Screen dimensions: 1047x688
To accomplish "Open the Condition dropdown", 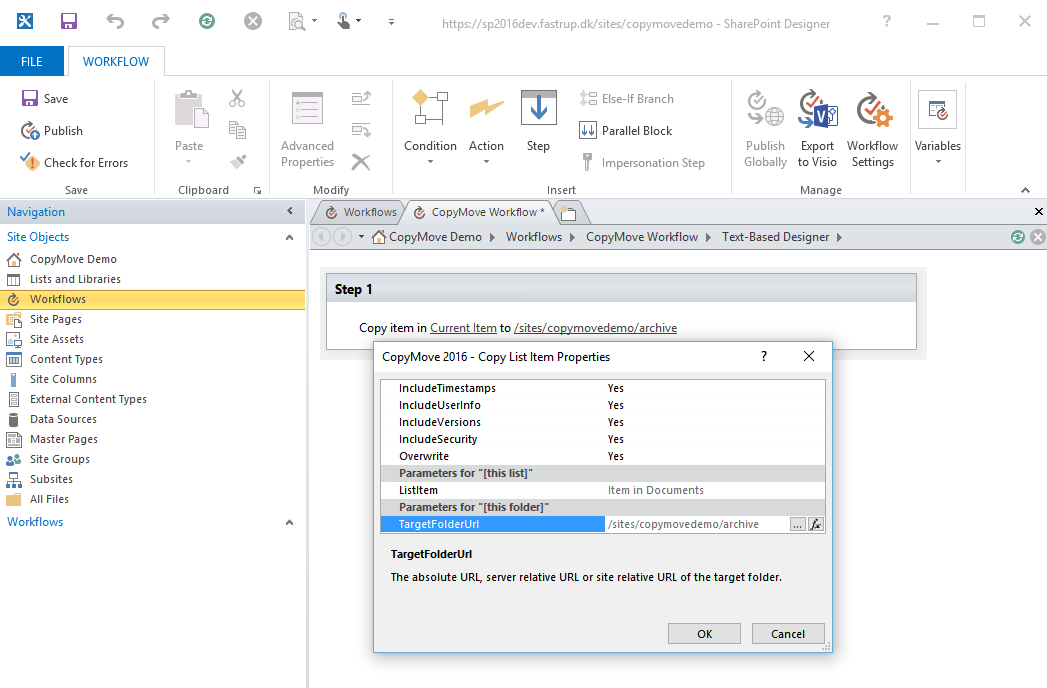I will tap(430, 152).
